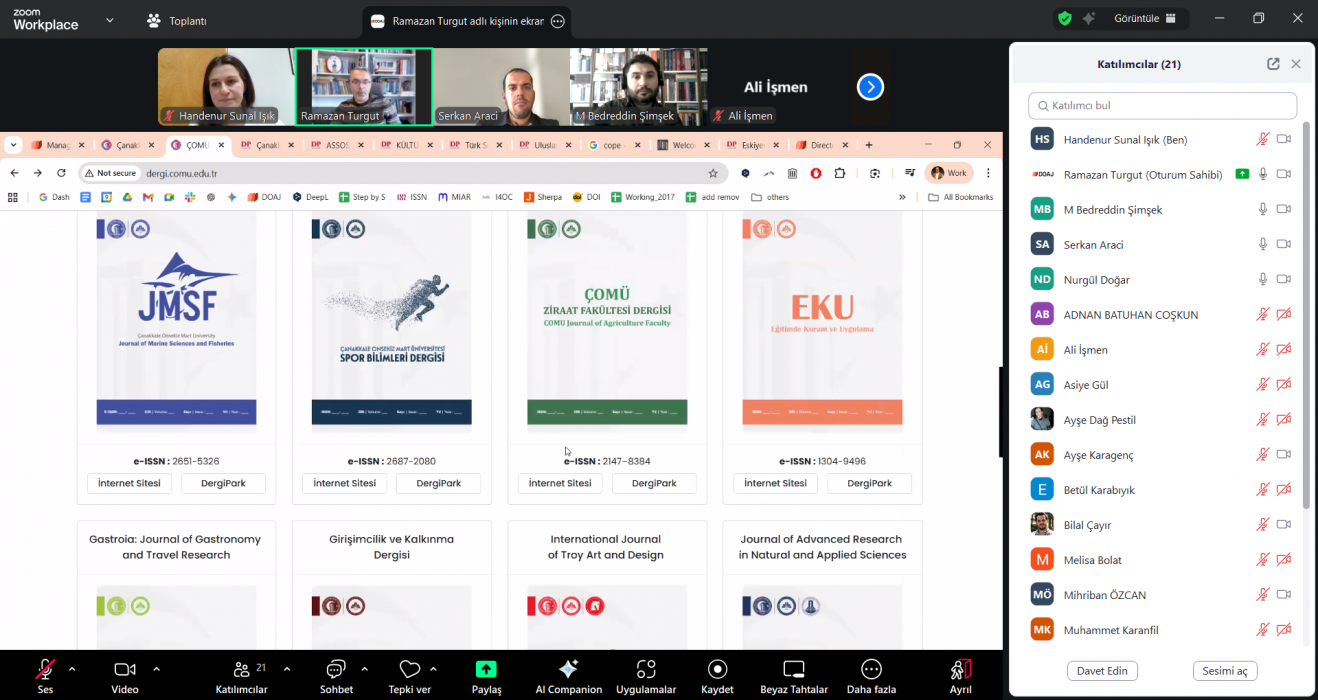Viewport: 1318px width, 700px height.
Task: Click the Davet Edin button
Action: 1102,671
